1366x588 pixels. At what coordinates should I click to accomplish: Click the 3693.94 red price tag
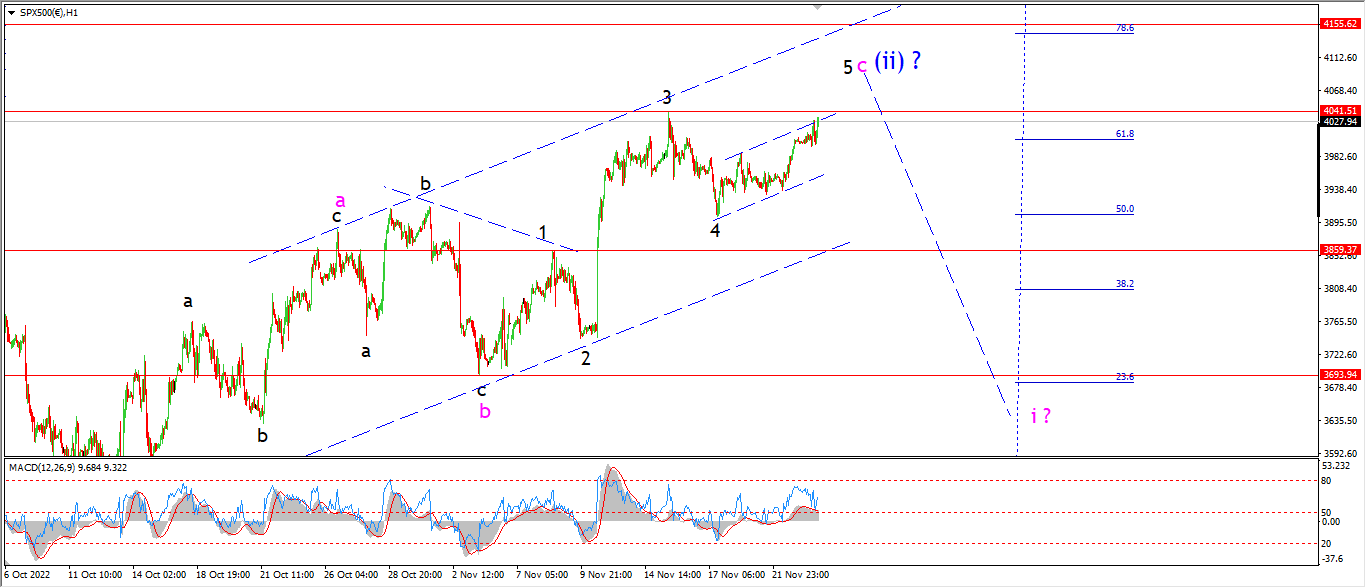[x=1339, y=375]
